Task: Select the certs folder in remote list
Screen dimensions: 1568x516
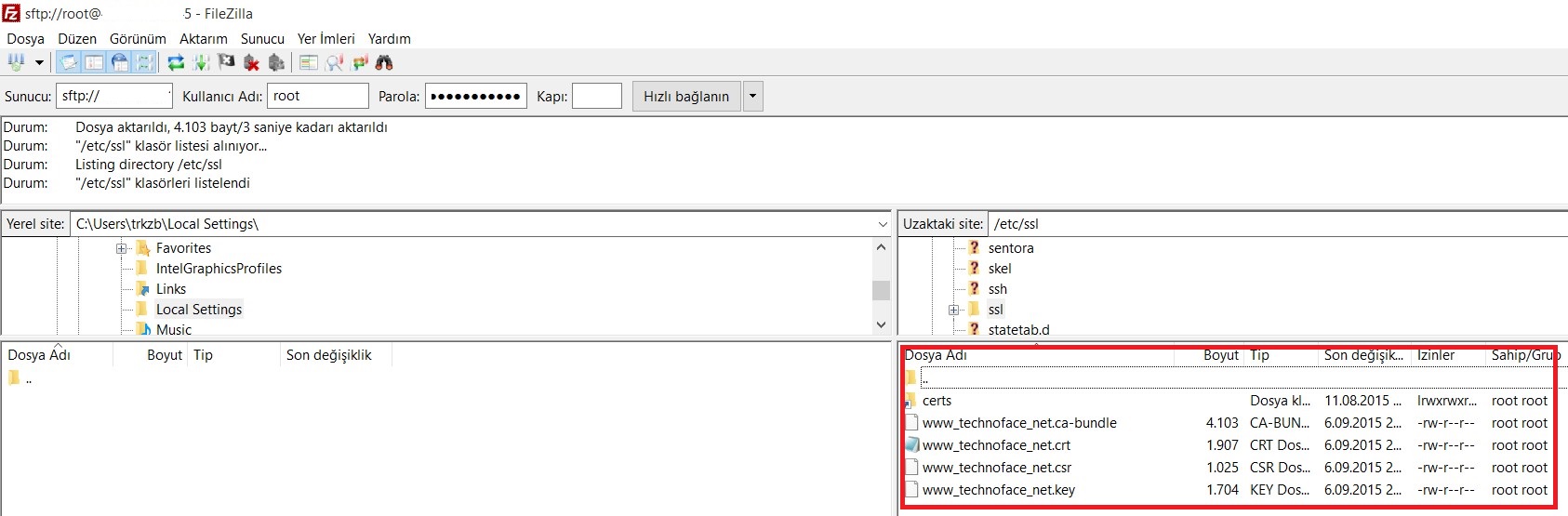Action: (x=937, y=401)
